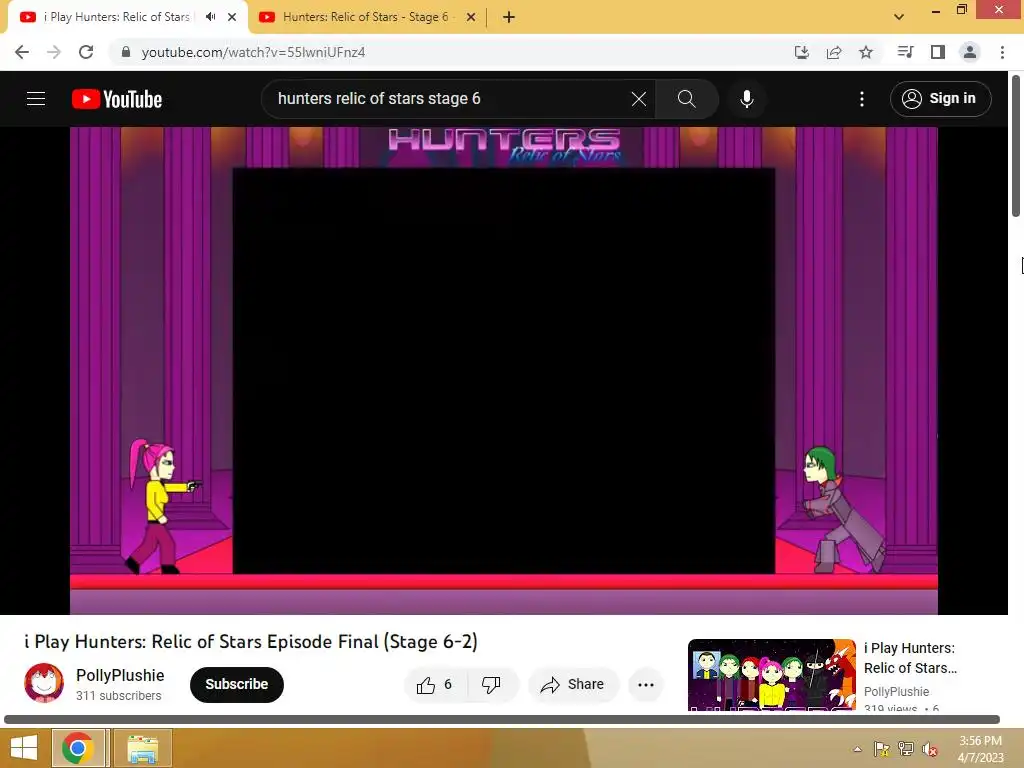1024x768 pixels.
Task: Go to YouTube home via logo
Action: point(117,99)
